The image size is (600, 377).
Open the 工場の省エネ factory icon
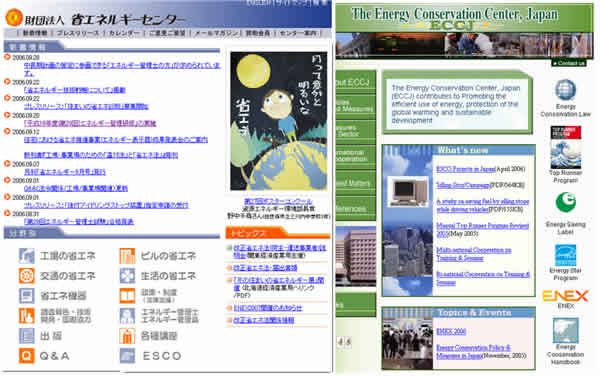[26, 256]
